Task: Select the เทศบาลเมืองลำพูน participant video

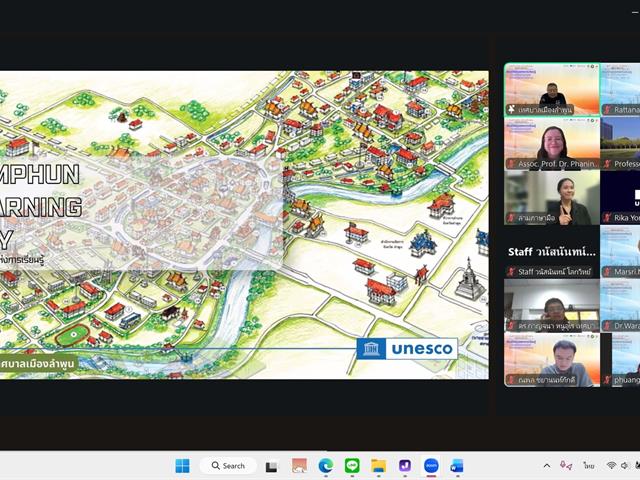Action: (552, 90)
